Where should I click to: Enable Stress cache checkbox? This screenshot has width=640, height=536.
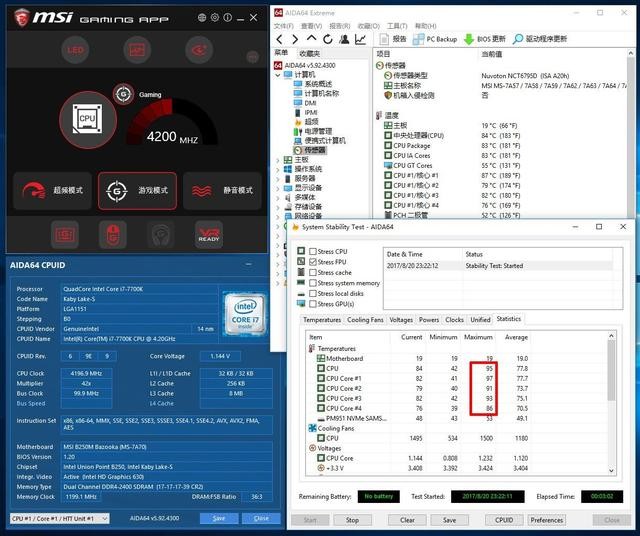(313, 272)
